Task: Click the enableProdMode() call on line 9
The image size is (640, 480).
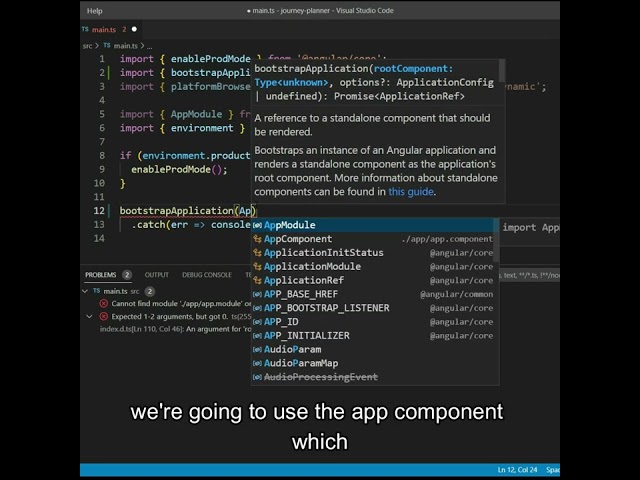Action: (179, 169)
